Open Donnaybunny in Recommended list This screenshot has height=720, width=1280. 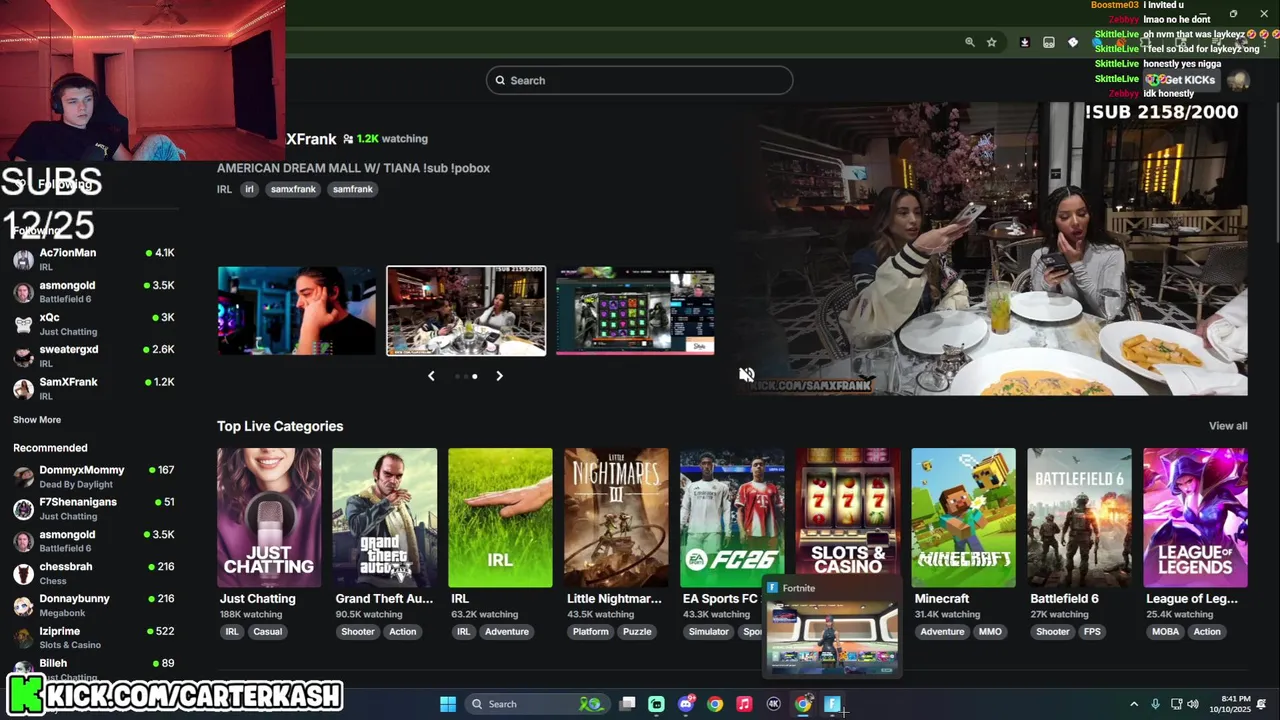click(x=94, y=605)
